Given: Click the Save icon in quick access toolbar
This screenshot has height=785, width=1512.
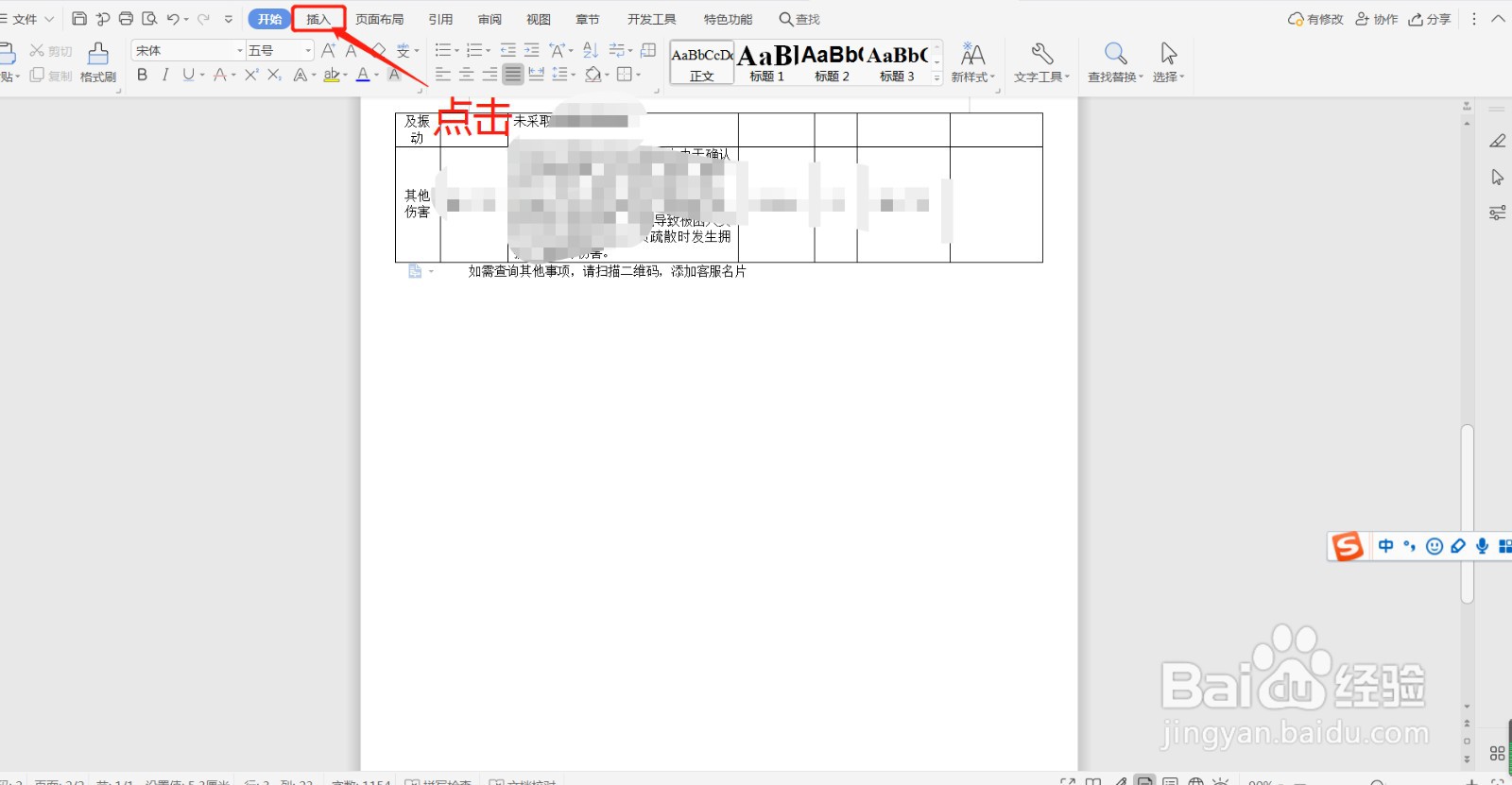Looking at the screenshot, I should tap(79, 19).
